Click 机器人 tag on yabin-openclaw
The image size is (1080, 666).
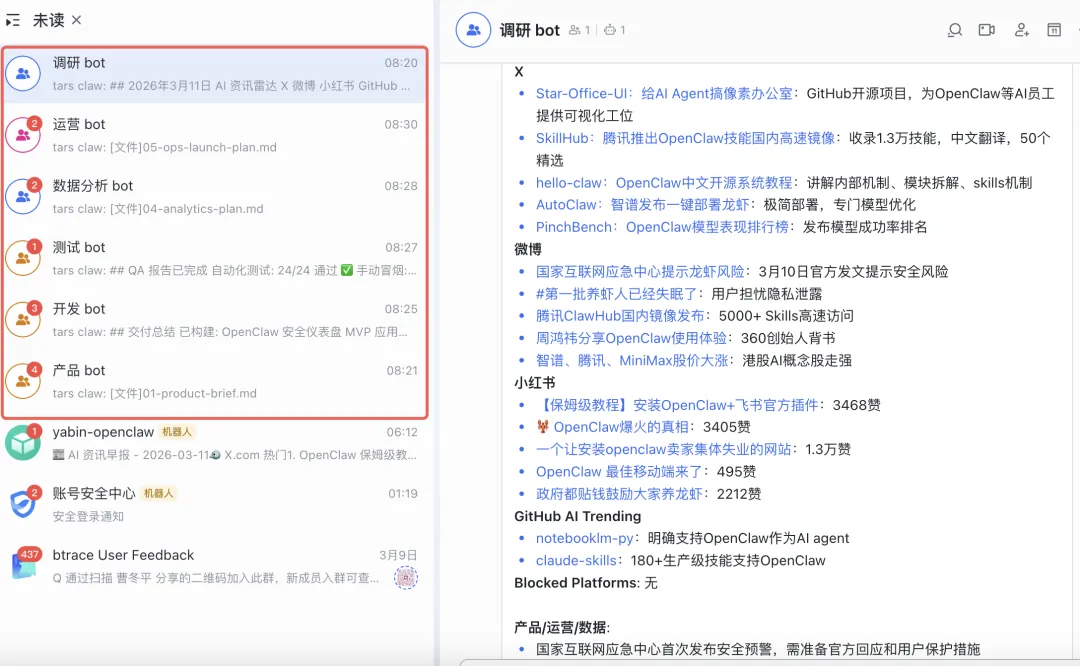click(x=177, y=432)
